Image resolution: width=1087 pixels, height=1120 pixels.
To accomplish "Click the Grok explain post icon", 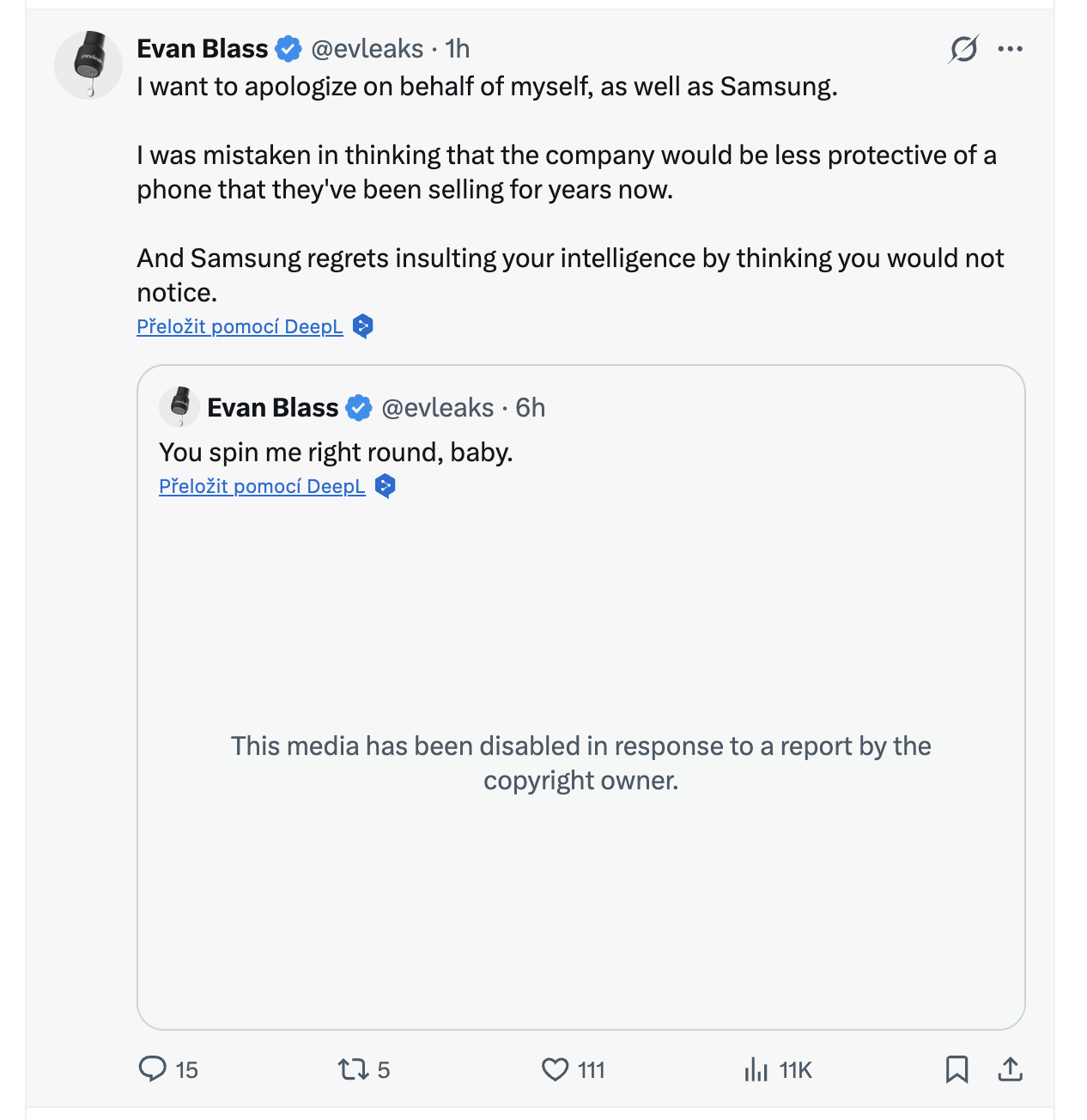I will pos(963,49).
